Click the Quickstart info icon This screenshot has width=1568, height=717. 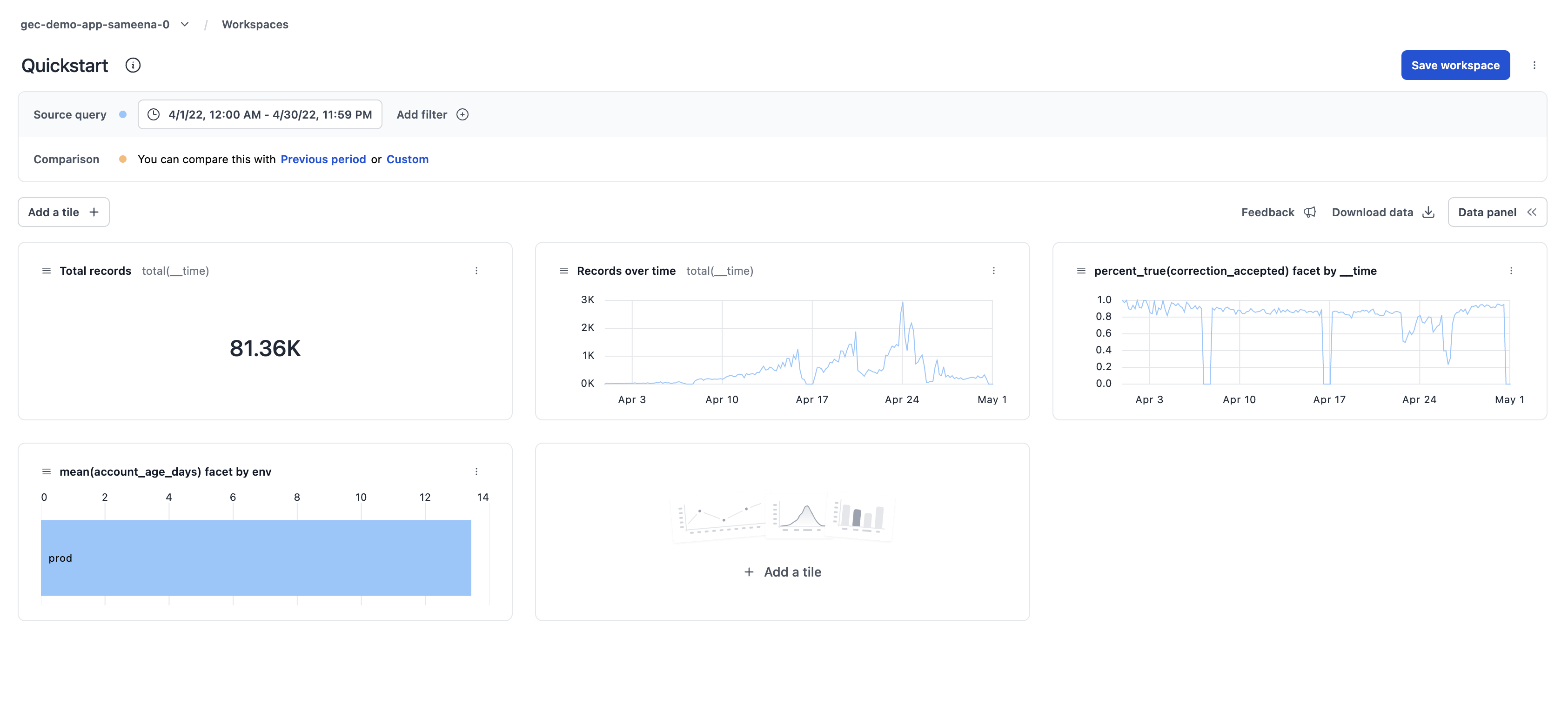133,65
